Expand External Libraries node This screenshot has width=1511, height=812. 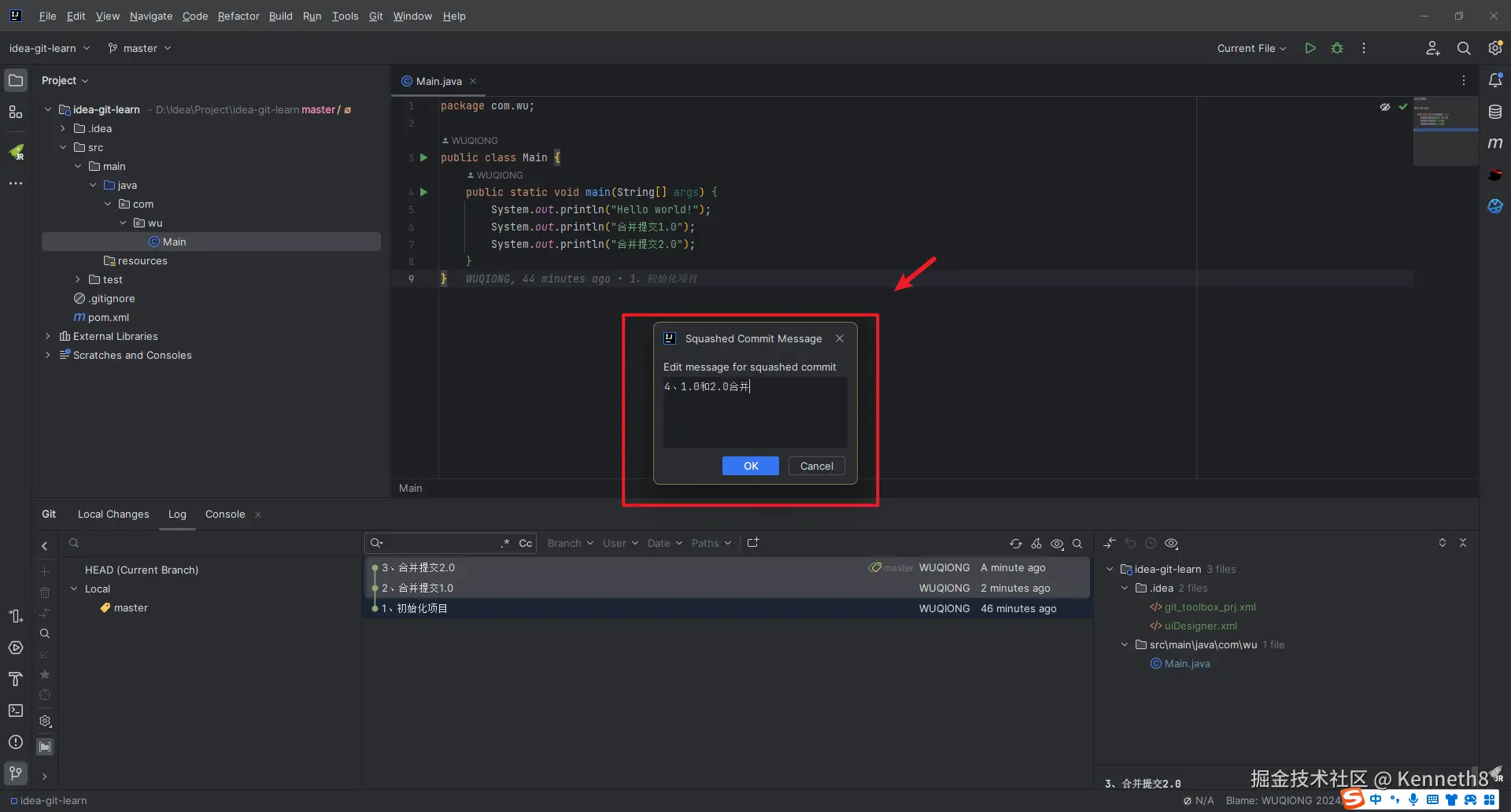[48, 336]
